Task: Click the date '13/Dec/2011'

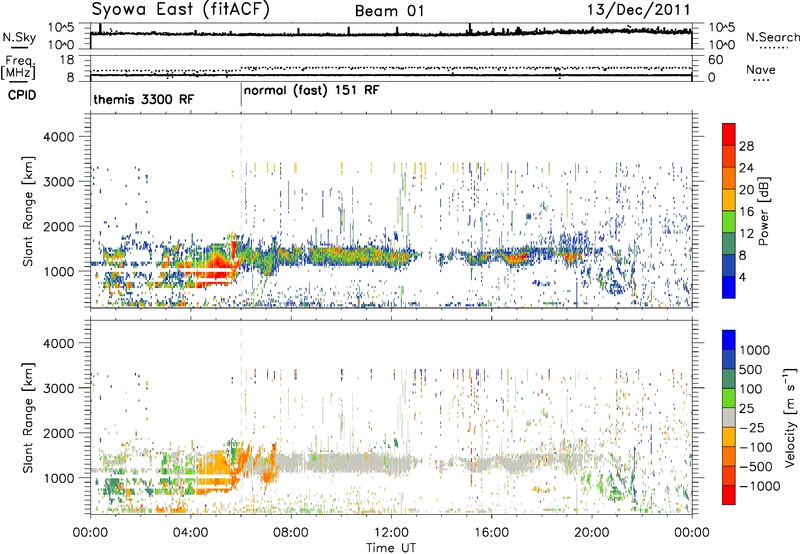Action: 638,9
